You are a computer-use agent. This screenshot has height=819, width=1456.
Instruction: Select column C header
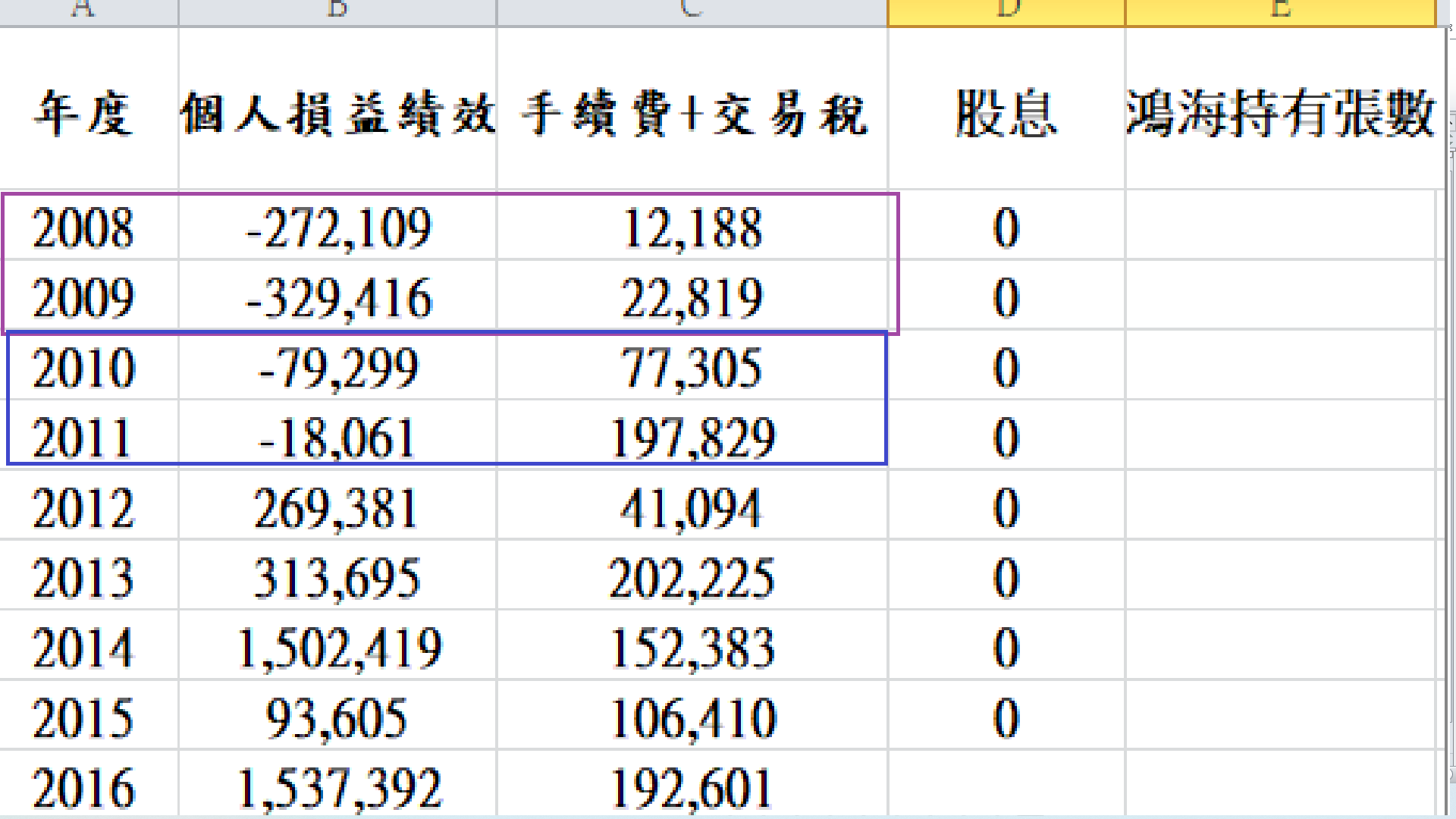coord(692,11)
